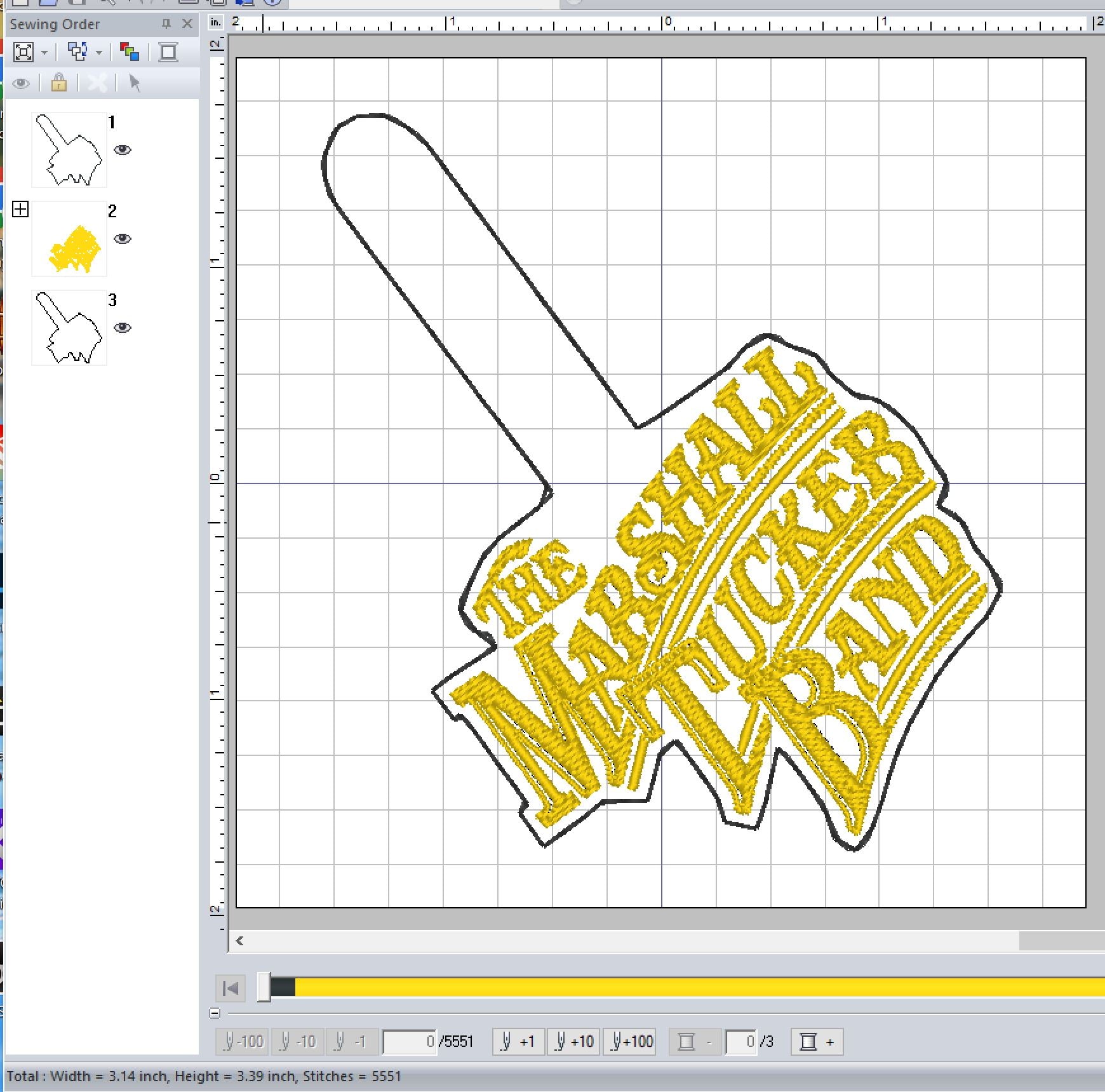
Task: Click the zoom-to-fit icon in Sewing Order
Action: (23, 52)
